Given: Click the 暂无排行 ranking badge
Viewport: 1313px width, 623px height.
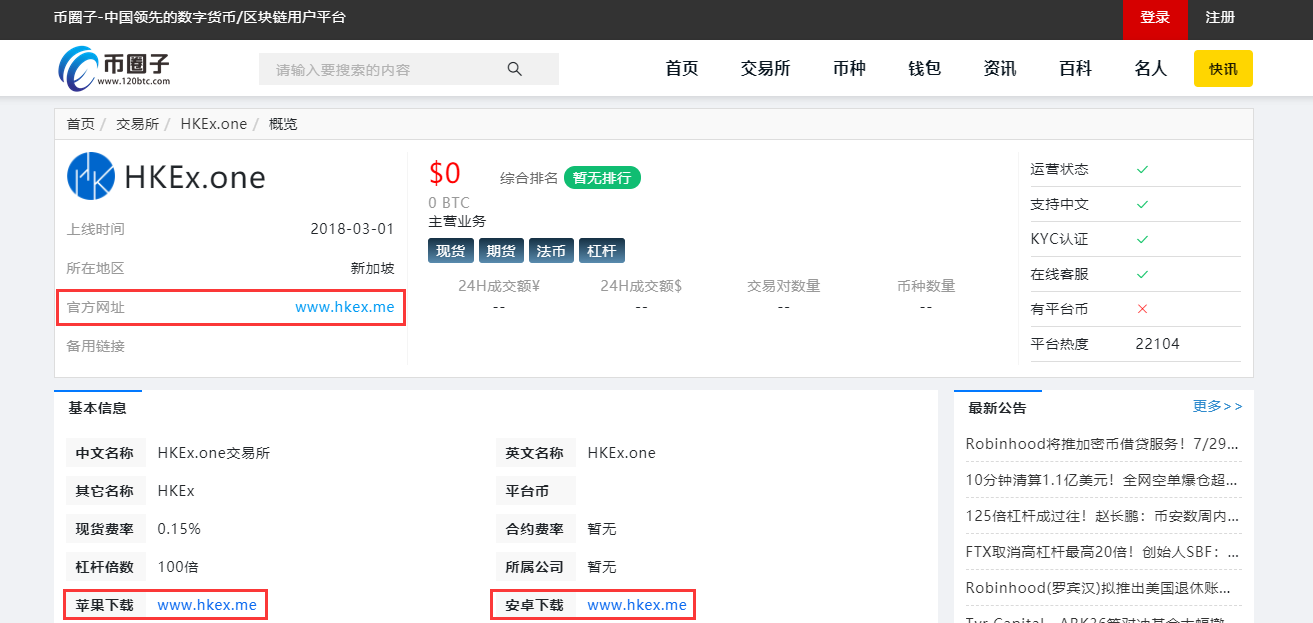Looking at the screenshot, I should point(602,178).
